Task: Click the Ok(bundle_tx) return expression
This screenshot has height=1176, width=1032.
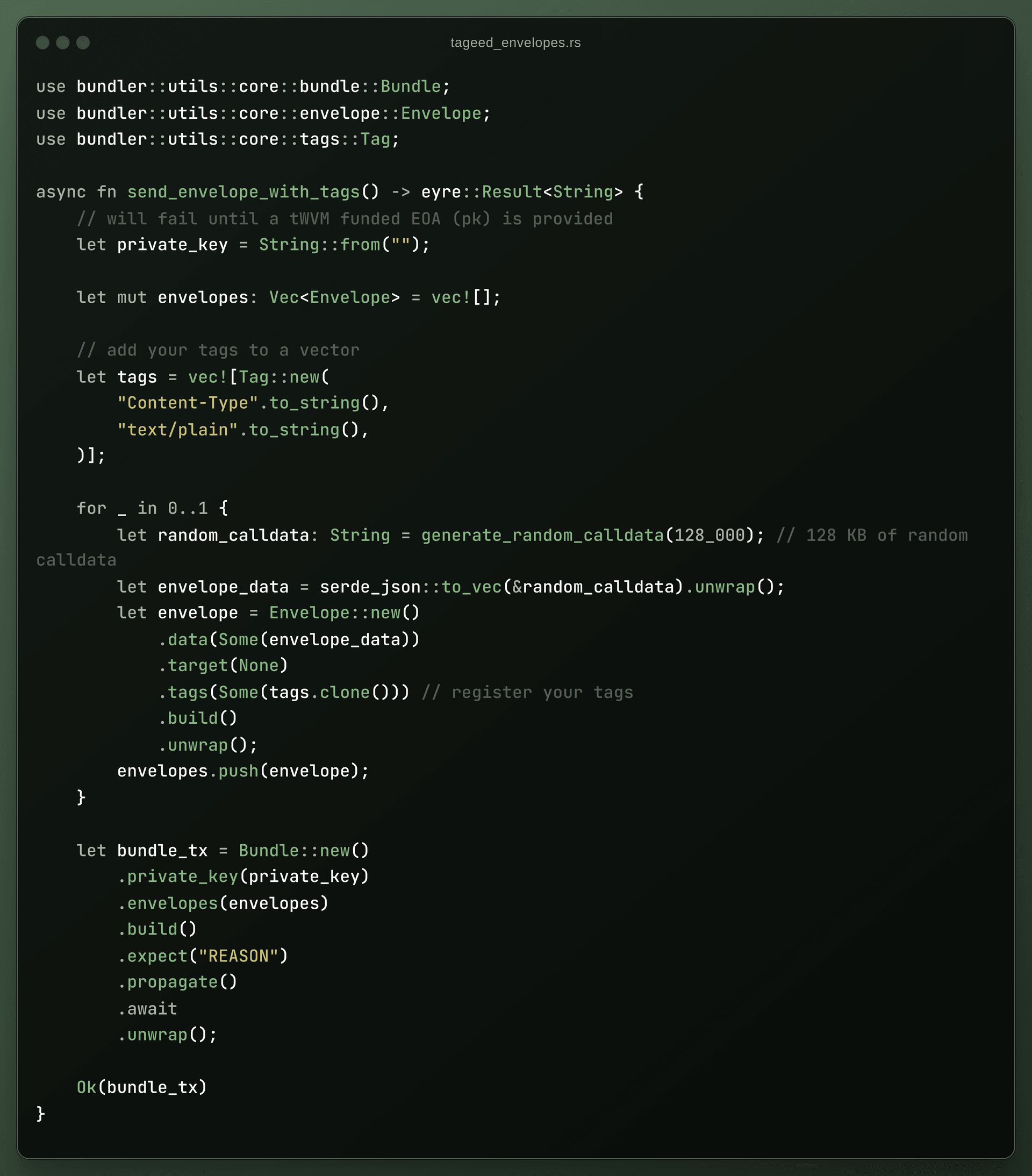Action: pos(142,1087)
